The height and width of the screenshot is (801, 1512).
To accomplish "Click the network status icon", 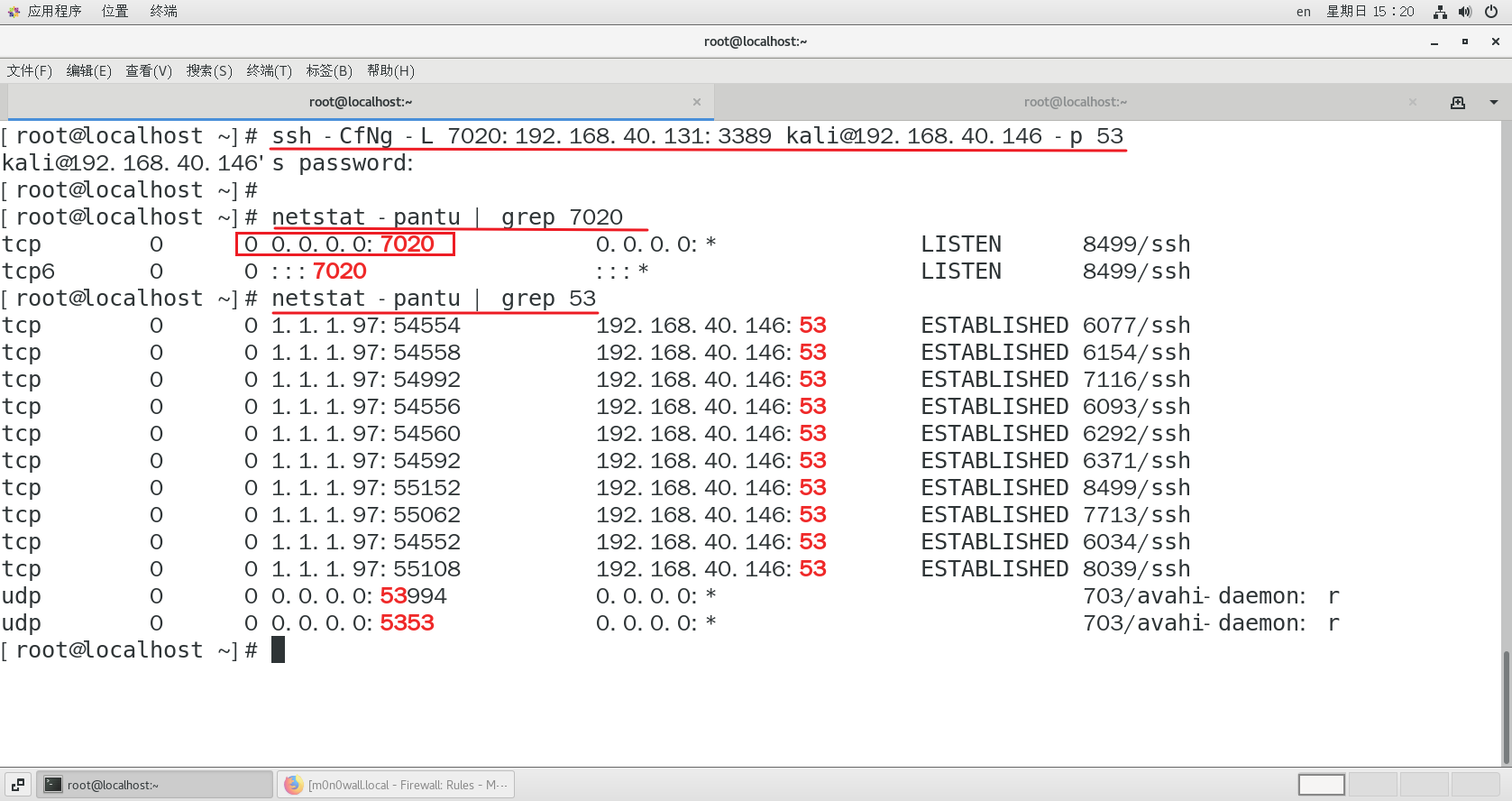I will click(1440, 12).
